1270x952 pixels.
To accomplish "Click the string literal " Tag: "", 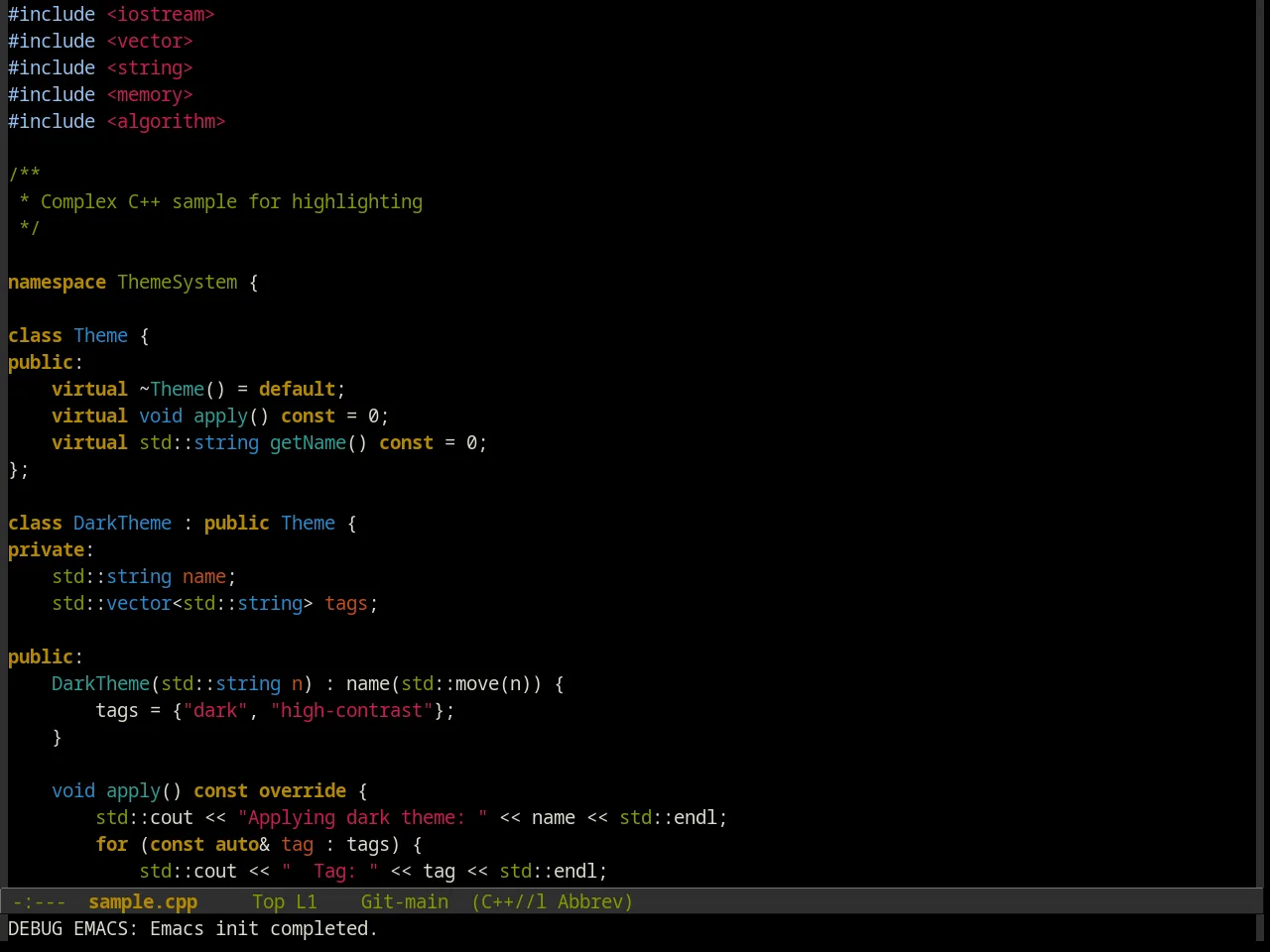I will tap(329, 871).
